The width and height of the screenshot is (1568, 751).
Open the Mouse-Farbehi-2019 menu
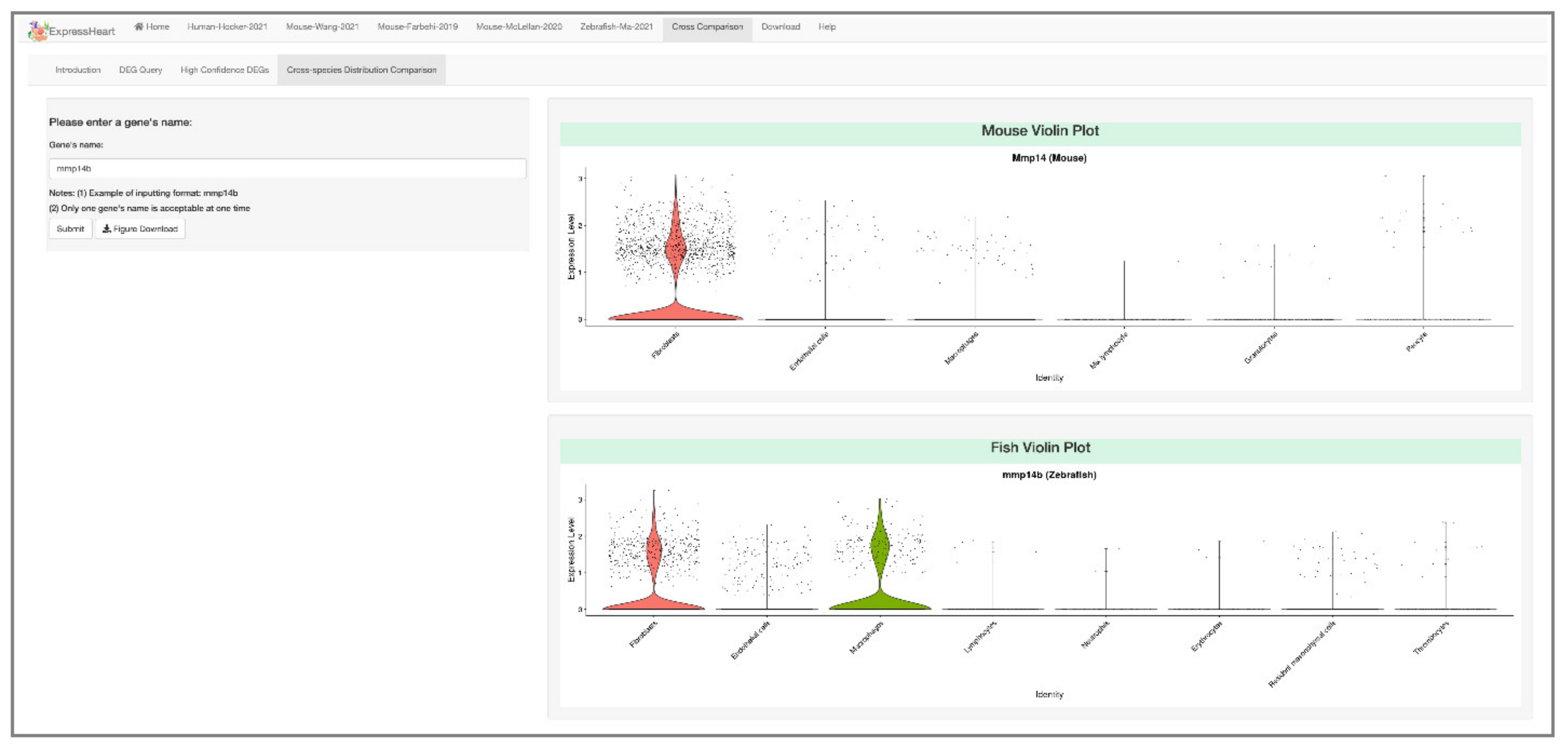[x=417, y=27]
